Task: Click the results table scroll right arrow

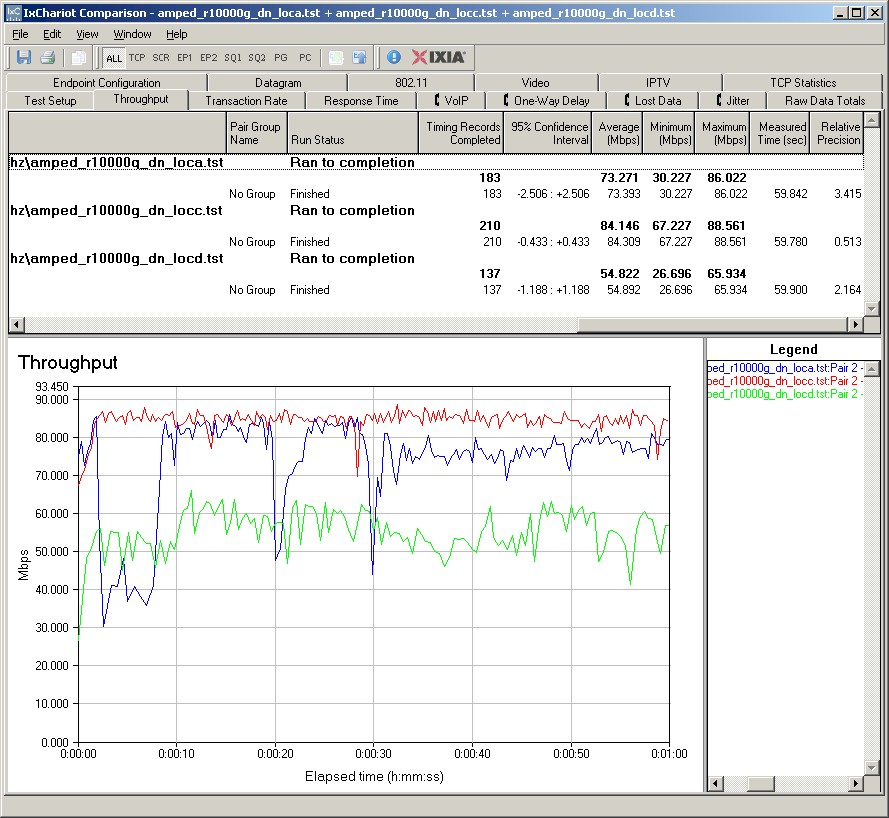Action: pyautogui.click(x=856, y=324)
